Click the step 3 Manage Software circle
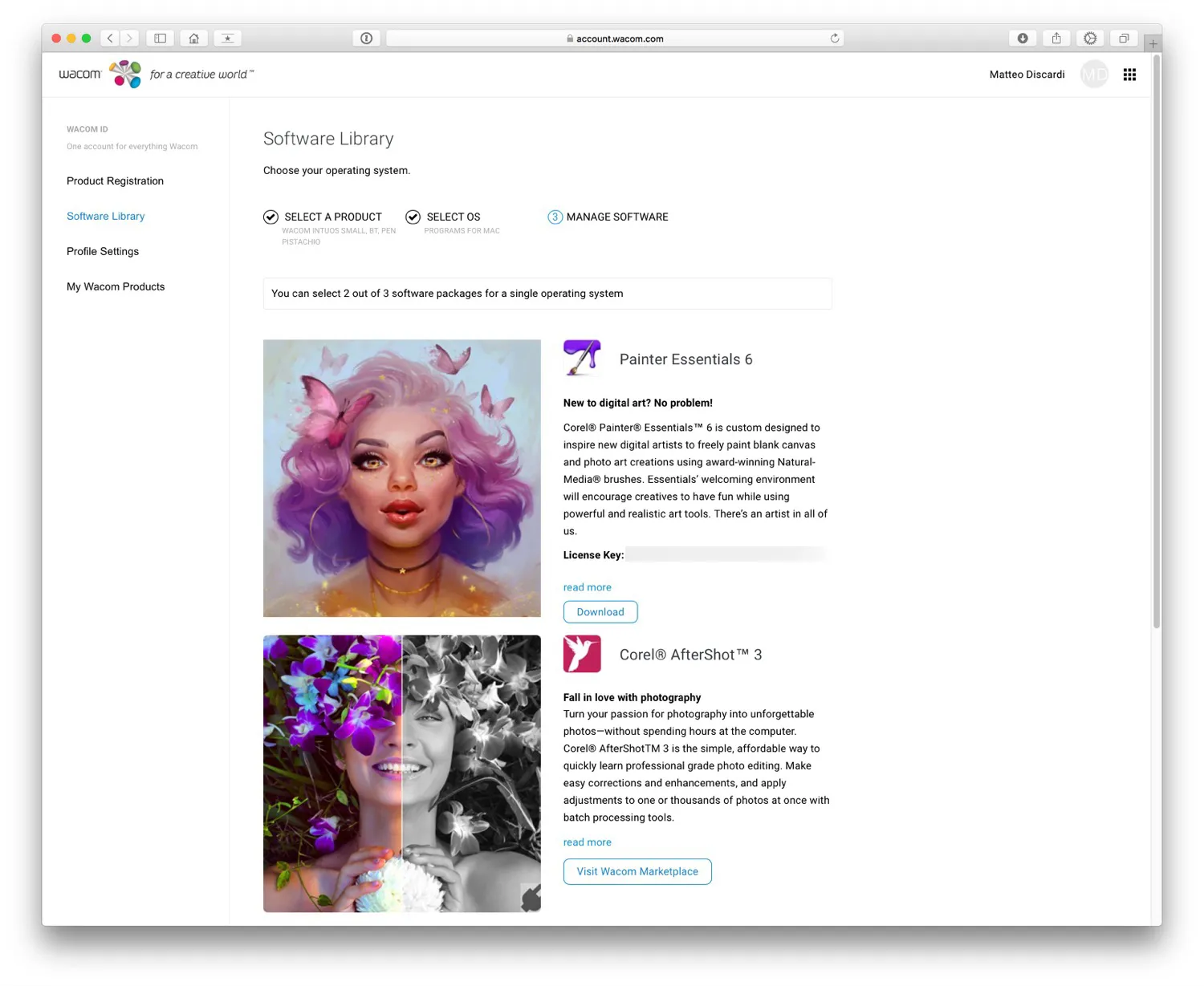The height and width of the screenshot is (986, 1204). (555, 217)
